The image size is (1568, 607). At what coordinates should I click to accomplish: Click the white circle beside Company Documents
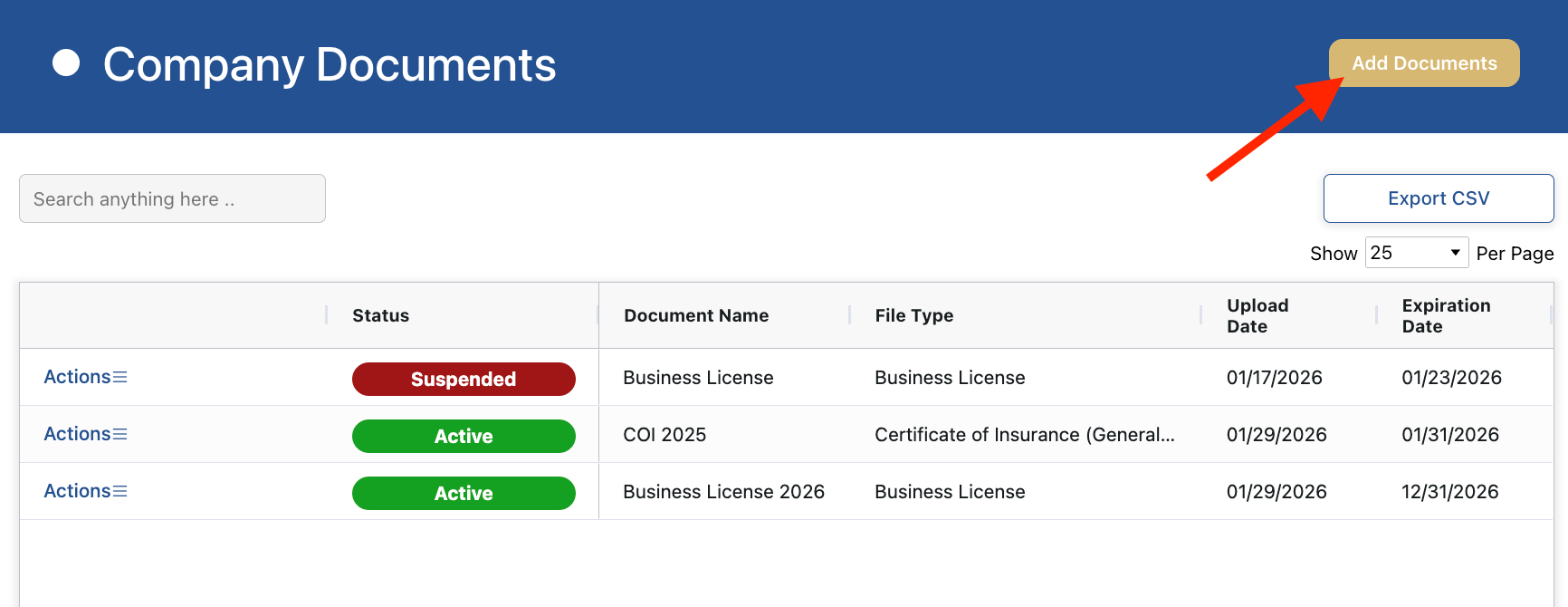(x=66, y=63)
